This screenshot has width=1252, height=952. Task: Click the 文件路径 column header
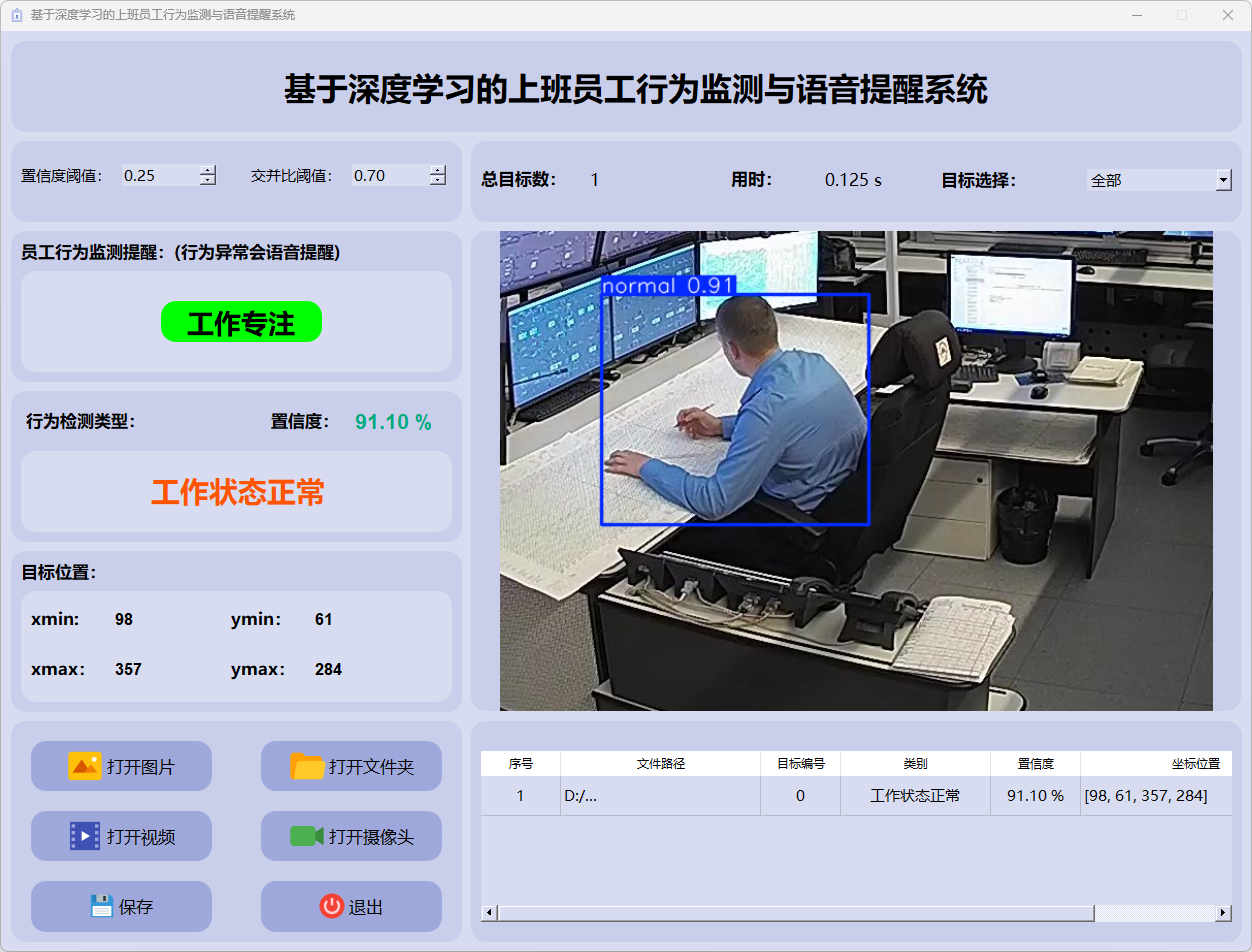(661, 763)
